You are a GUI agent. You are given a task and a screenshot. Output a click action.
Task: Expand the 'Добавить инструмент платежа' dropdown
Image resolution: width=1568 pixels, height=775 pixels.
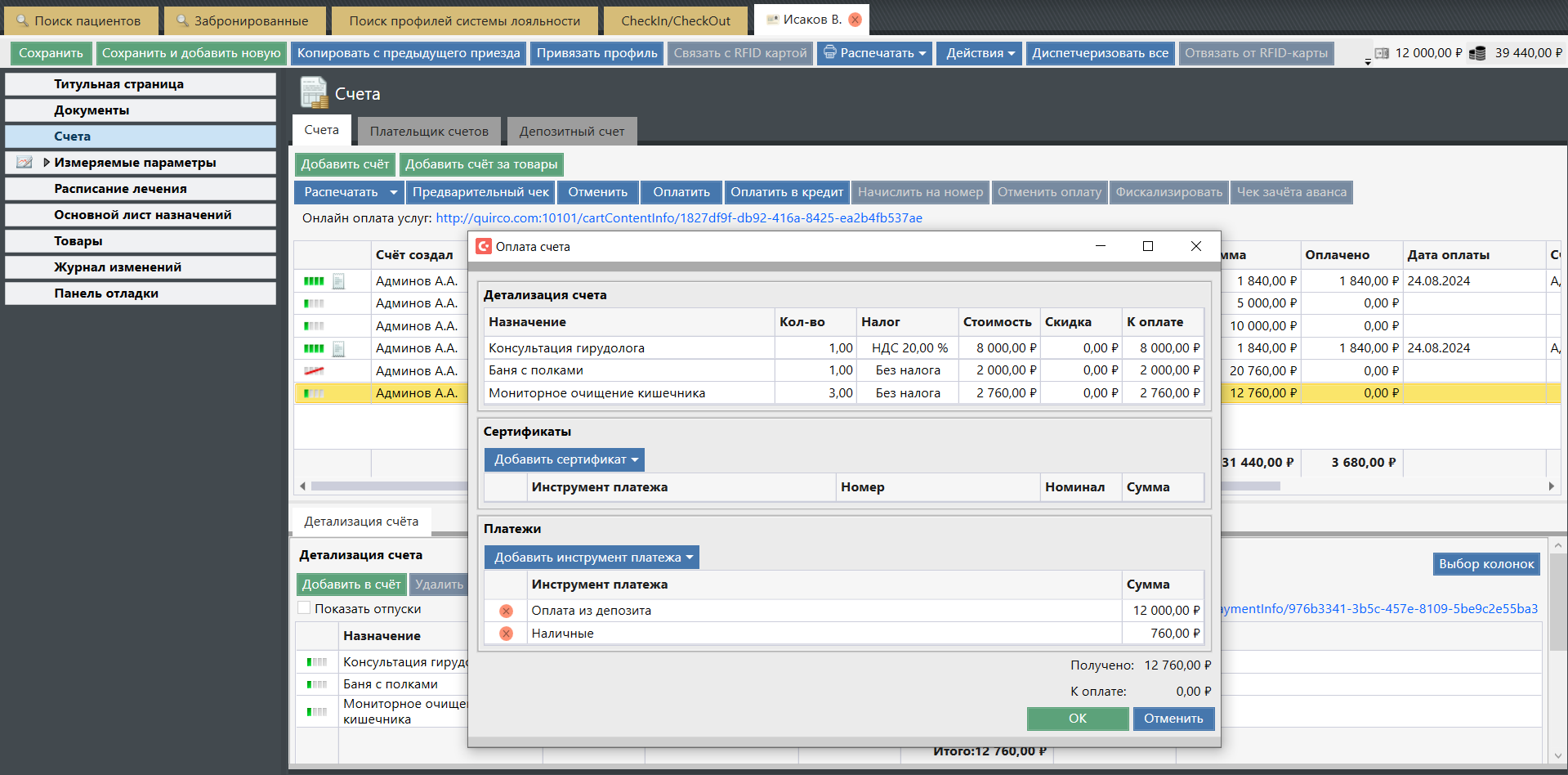(592, 558)
